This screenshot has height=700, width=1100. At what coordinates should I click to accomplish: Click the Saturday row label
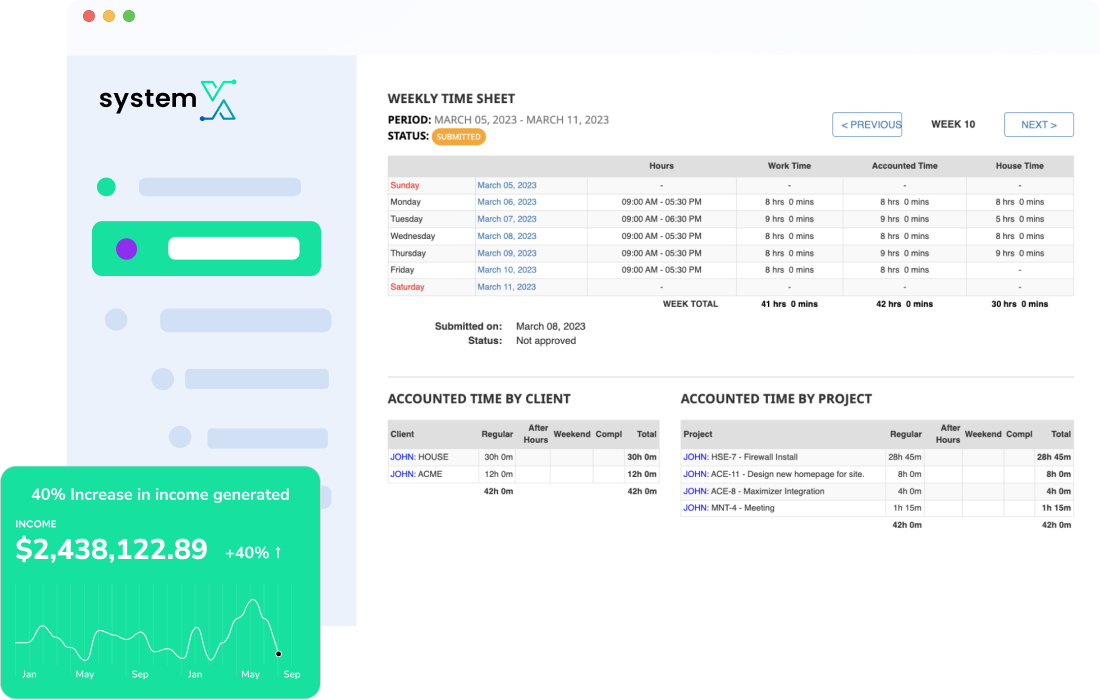coord(408,287)
